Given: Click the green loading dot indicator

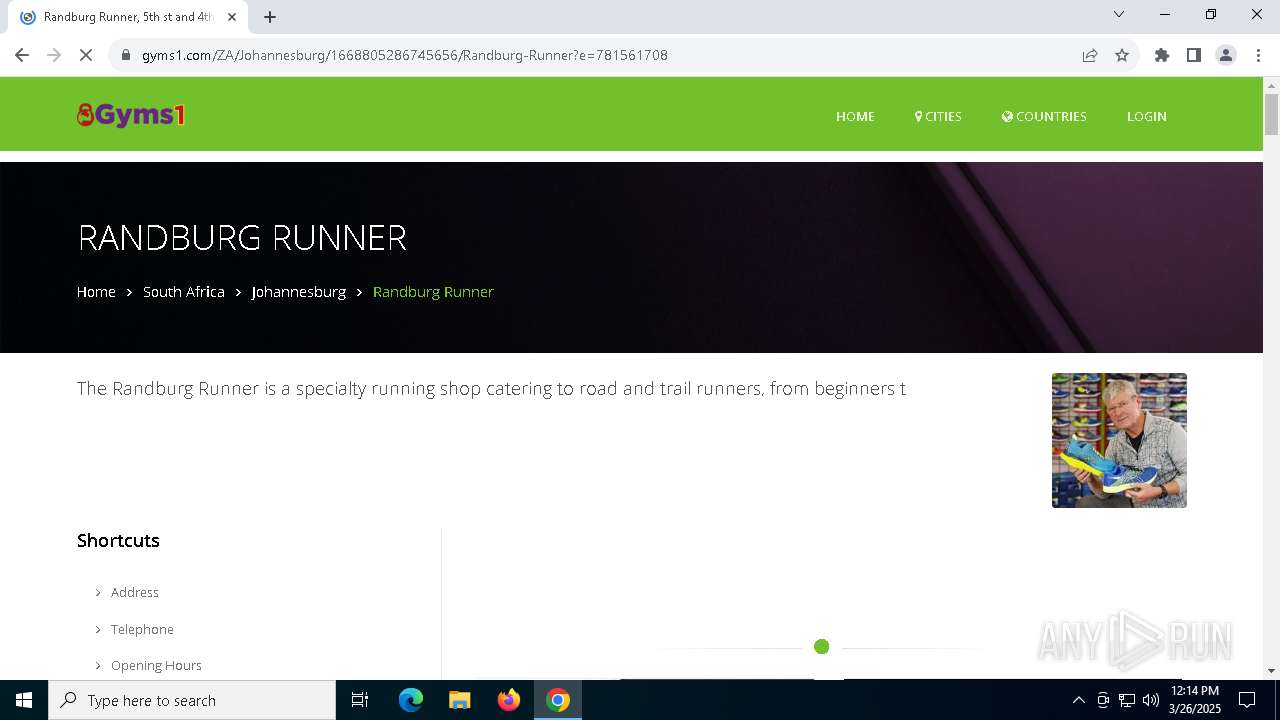Looking at the screenshot, I should (821, 647).
